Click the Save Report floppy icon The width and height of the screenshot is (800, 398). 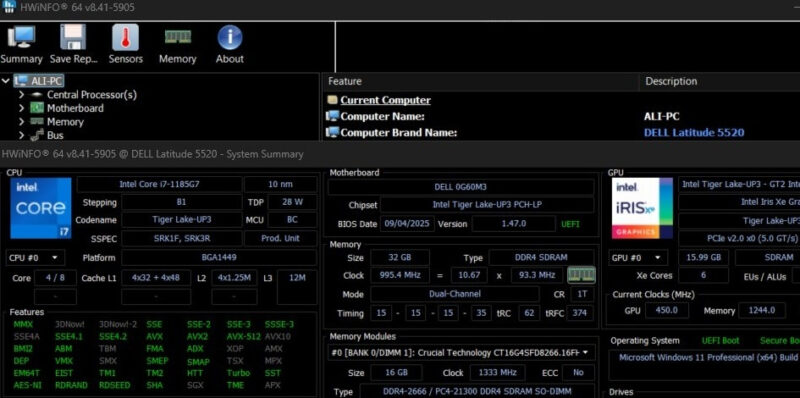[73, 38]
